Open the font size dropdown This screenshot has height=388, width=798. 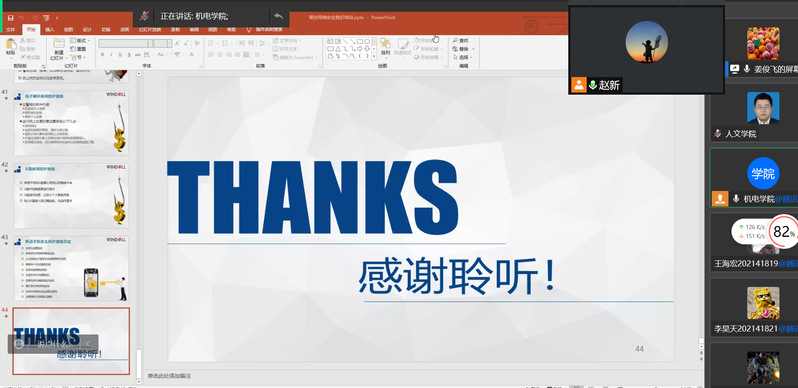[x=169, y=44]
